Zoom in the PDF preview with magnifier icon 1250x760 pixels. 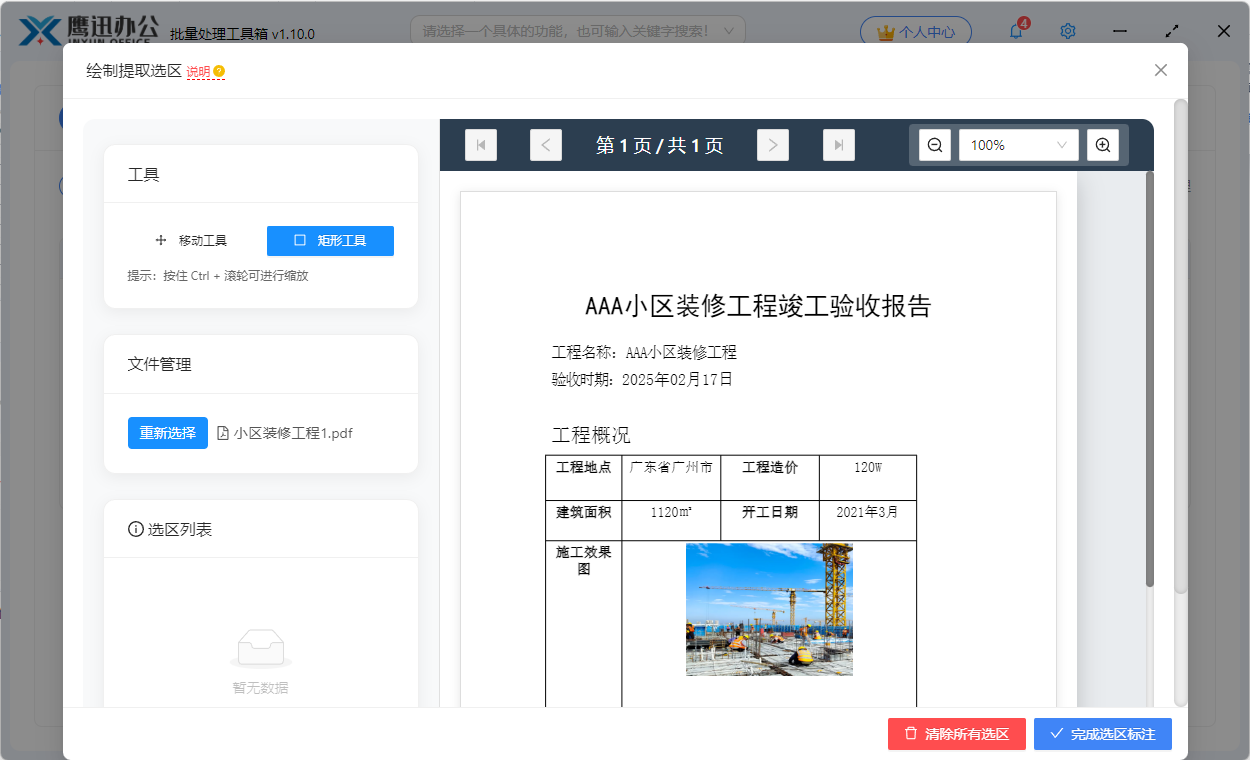pos(1103,144)
